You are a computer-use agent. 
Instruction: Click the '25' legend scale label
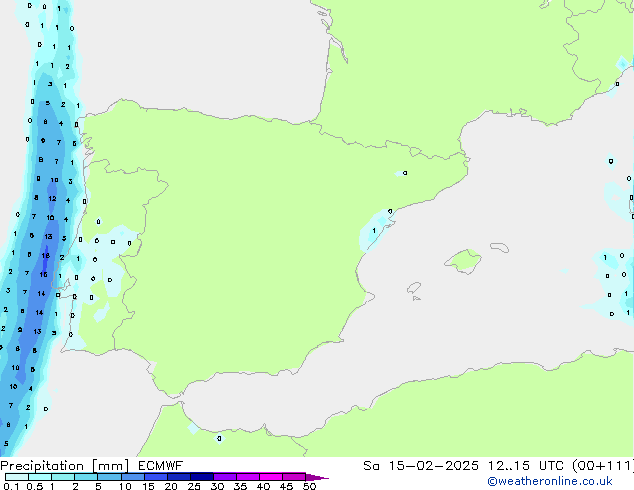194,486
